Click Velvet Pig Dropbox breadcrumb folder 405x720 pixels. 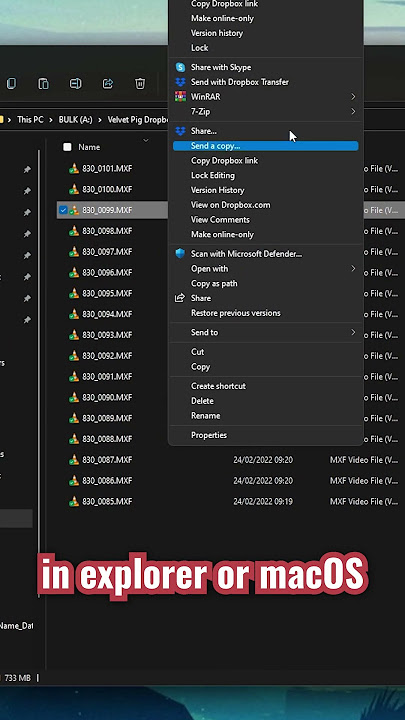point(138,120)
